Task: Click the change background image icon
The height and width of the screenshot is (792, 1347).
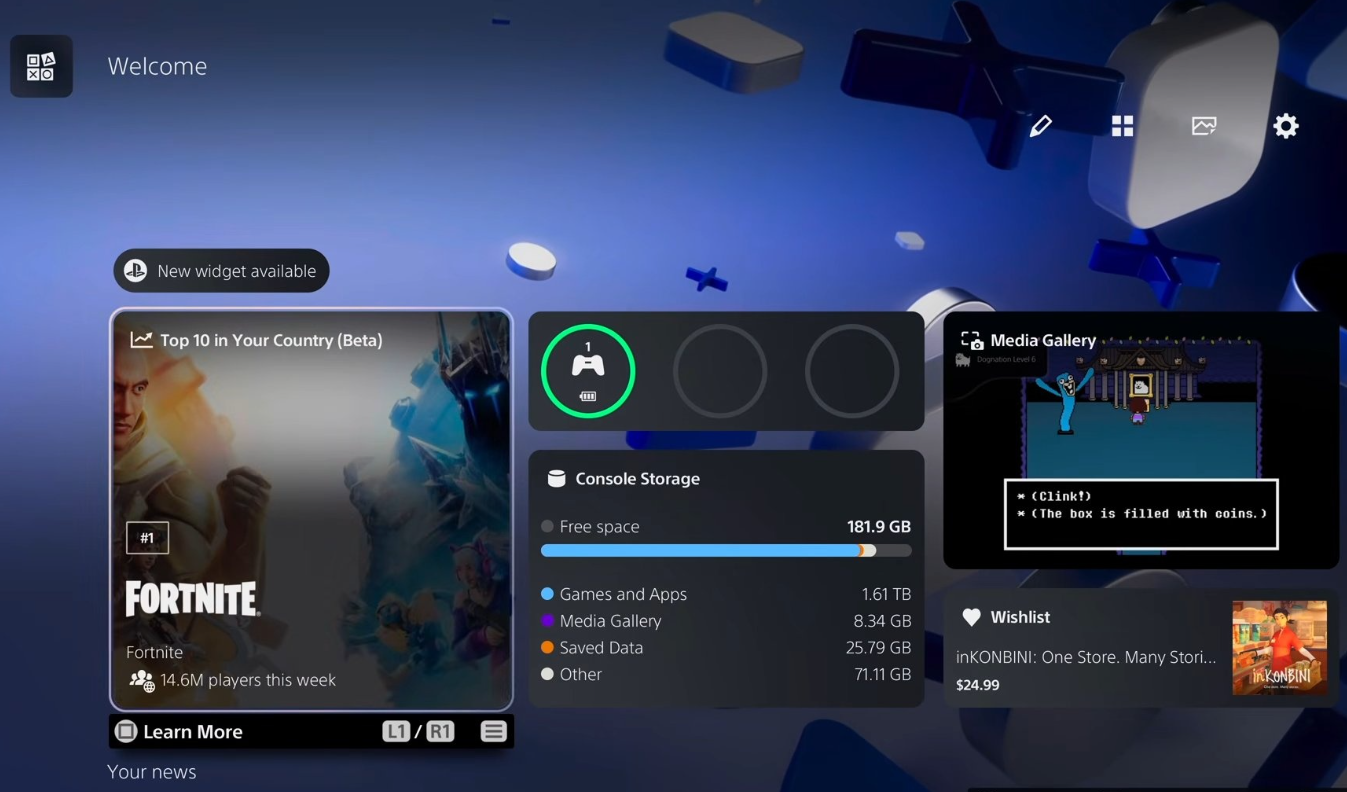Action: [1204, 126]
